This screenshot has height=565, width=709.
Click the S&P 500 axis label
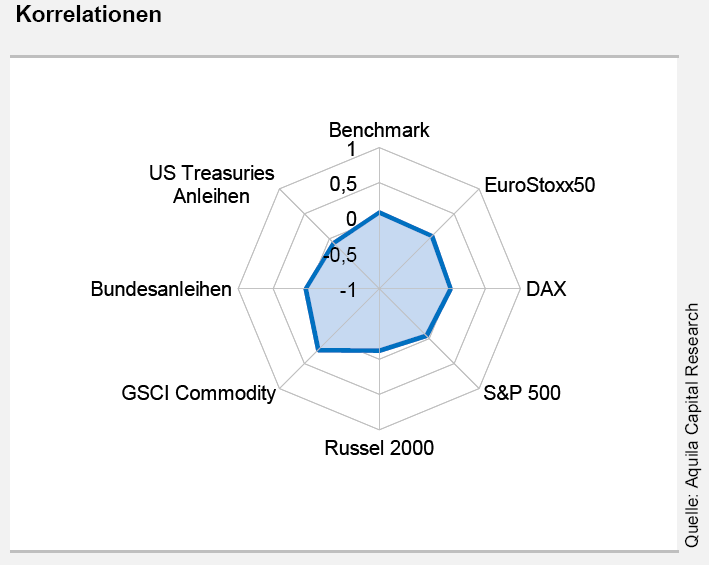point(521,392)
